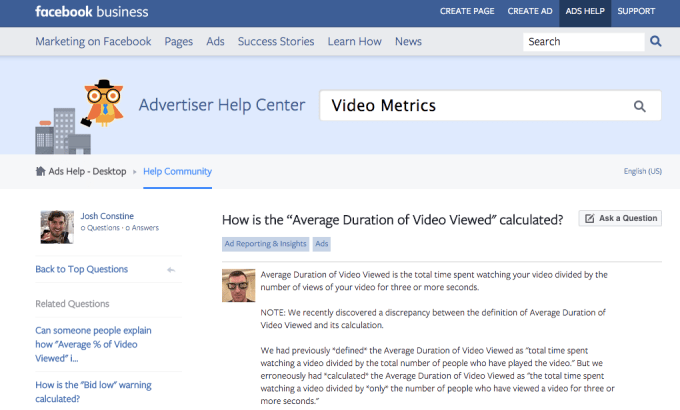Viewport: 680px width, 410px height.
Task: Click the blue search magnifier in navigation bar
Action: (x=656, y=42)
